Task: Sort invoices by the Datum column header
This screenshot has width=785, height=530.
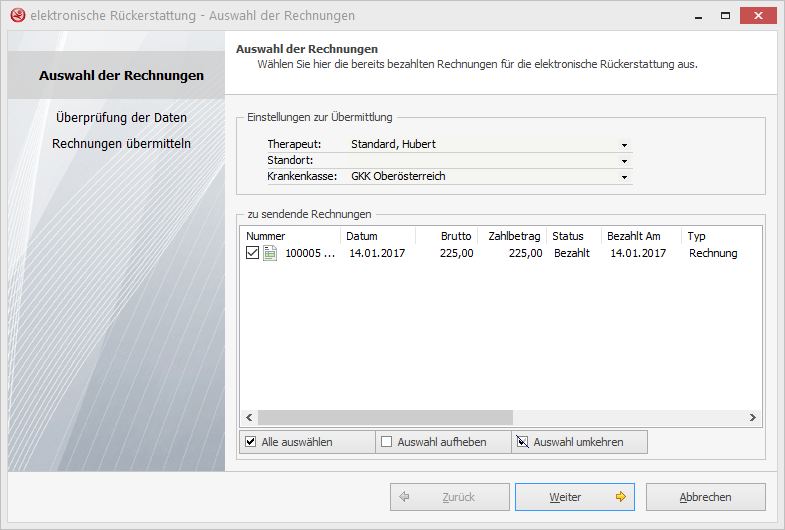Action: (377, 236)
